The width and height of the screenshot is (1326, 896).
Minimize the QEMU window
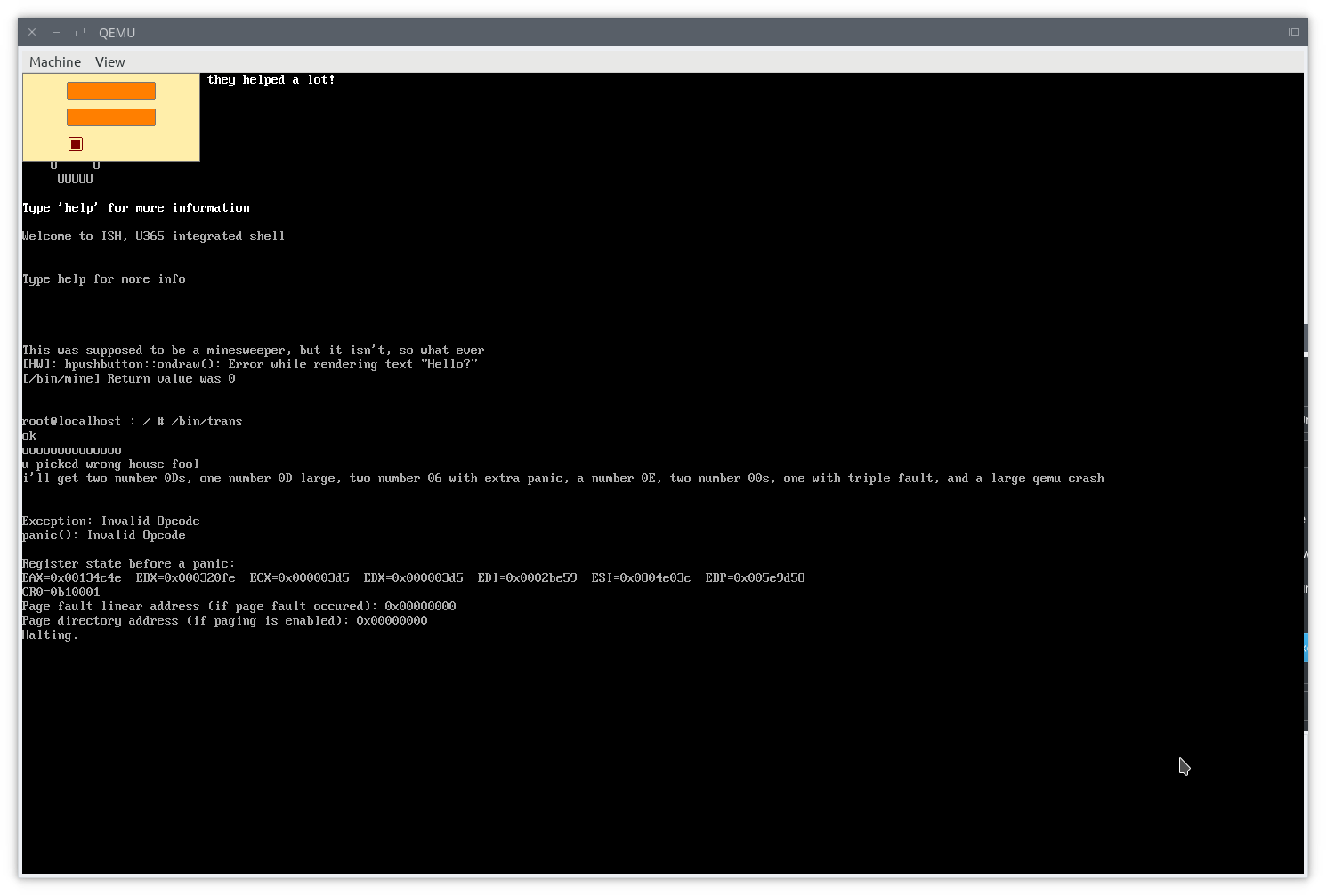click(x=56, y=32)
